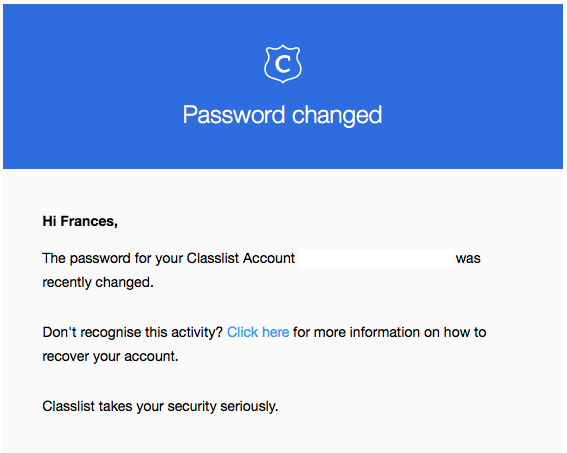The image size is (567, 453).
Task: Click "Don't recognise this activity?" text
Action: point(132,332)
